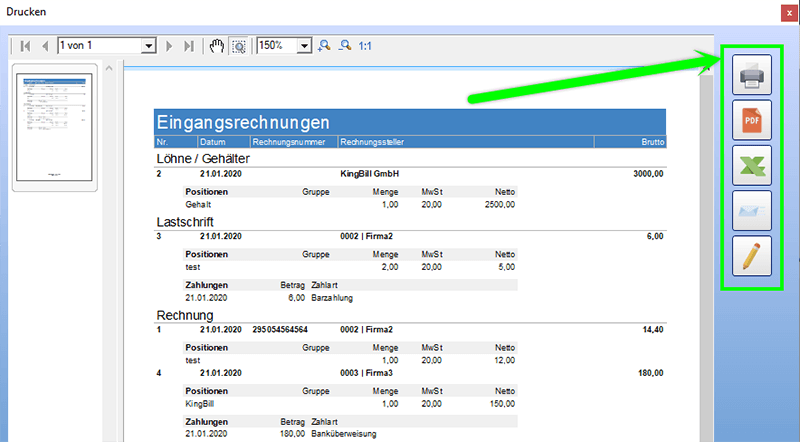The width and height of the screenshot is (800, 442).
Task: Reset view to 1:1 scale
Action: pyautogui.click(x=365, y=46)
